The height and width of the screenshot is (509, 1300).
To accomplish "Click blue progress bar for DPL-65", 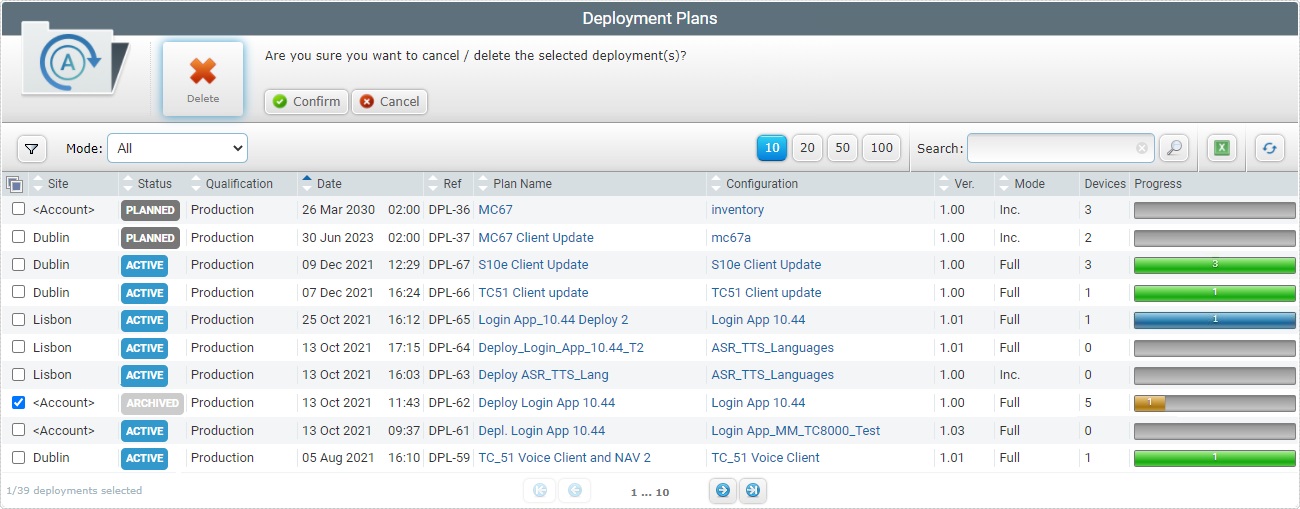I will coord(1214,320).
